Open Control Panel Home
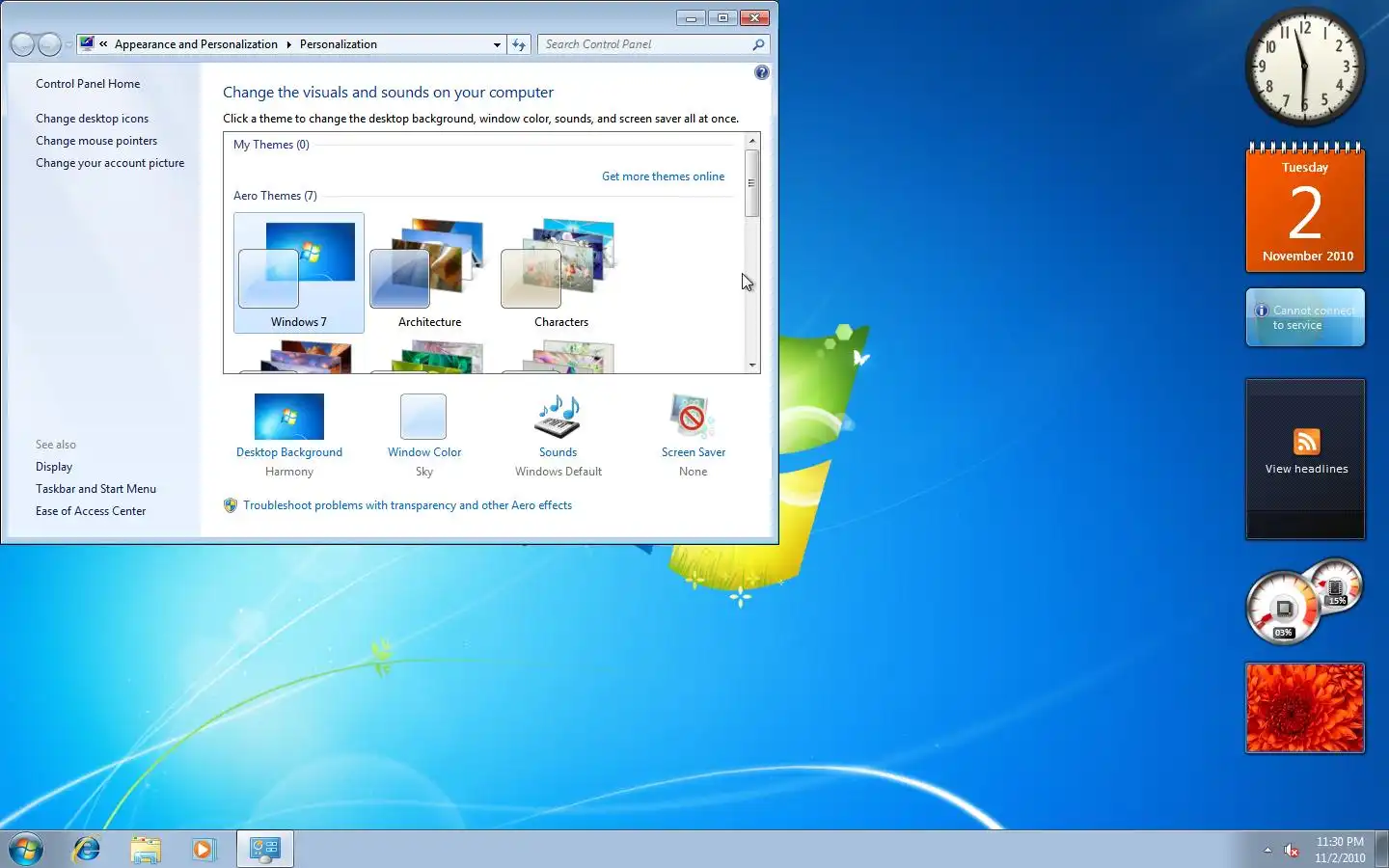Screen dimensions: 1389x868 pos(88,84)
